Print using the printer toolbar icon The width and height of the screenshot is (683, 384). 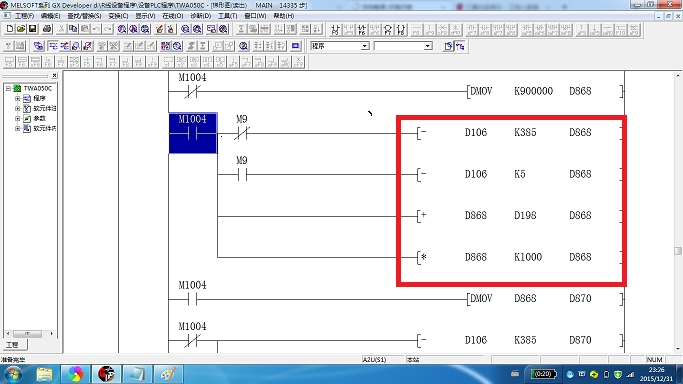pyautogui.click(x=47, y=29)
